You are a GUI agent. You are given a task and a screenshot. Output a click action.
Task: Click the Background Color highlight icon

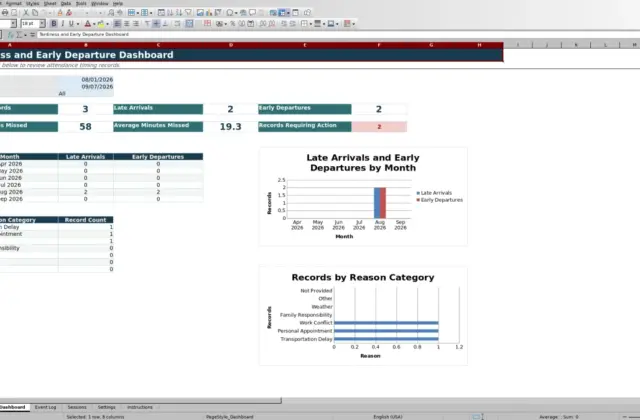point(101,24)
